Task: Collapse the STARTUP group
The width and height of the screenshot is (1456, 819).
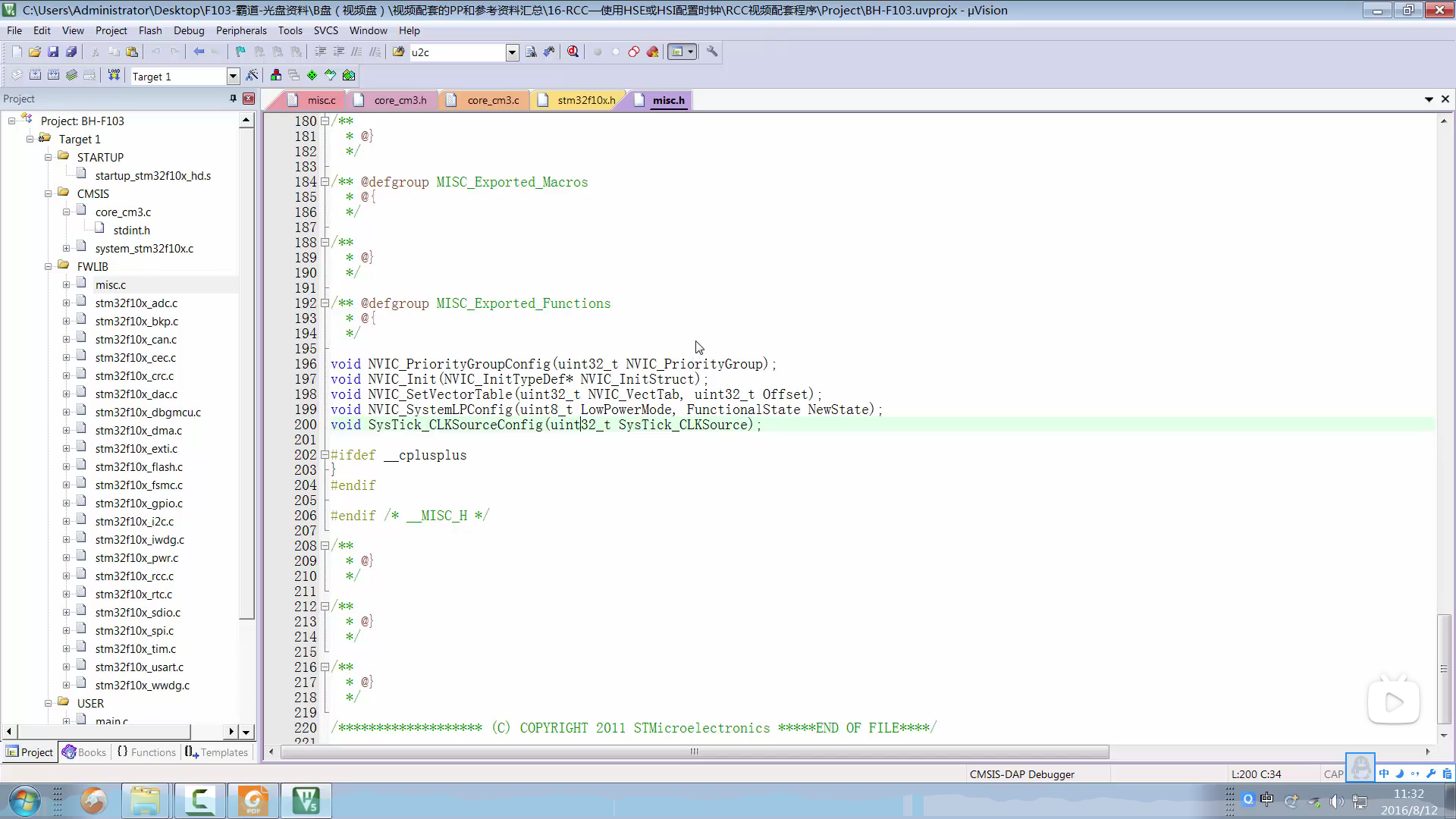Action: (x=48, y=157)
